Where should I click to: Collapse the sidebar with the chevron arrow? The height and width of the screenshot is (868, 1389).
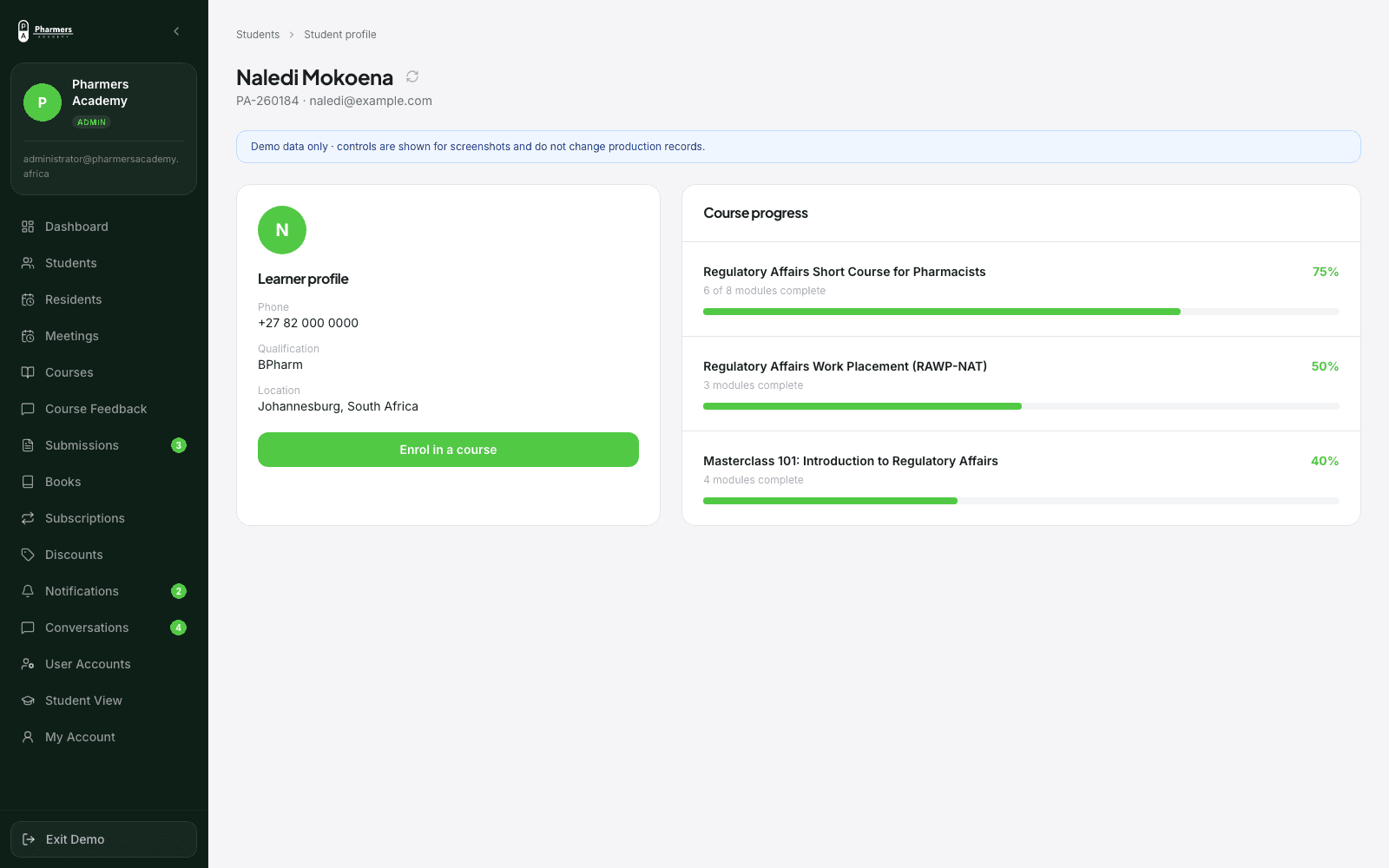click(176, 31)
